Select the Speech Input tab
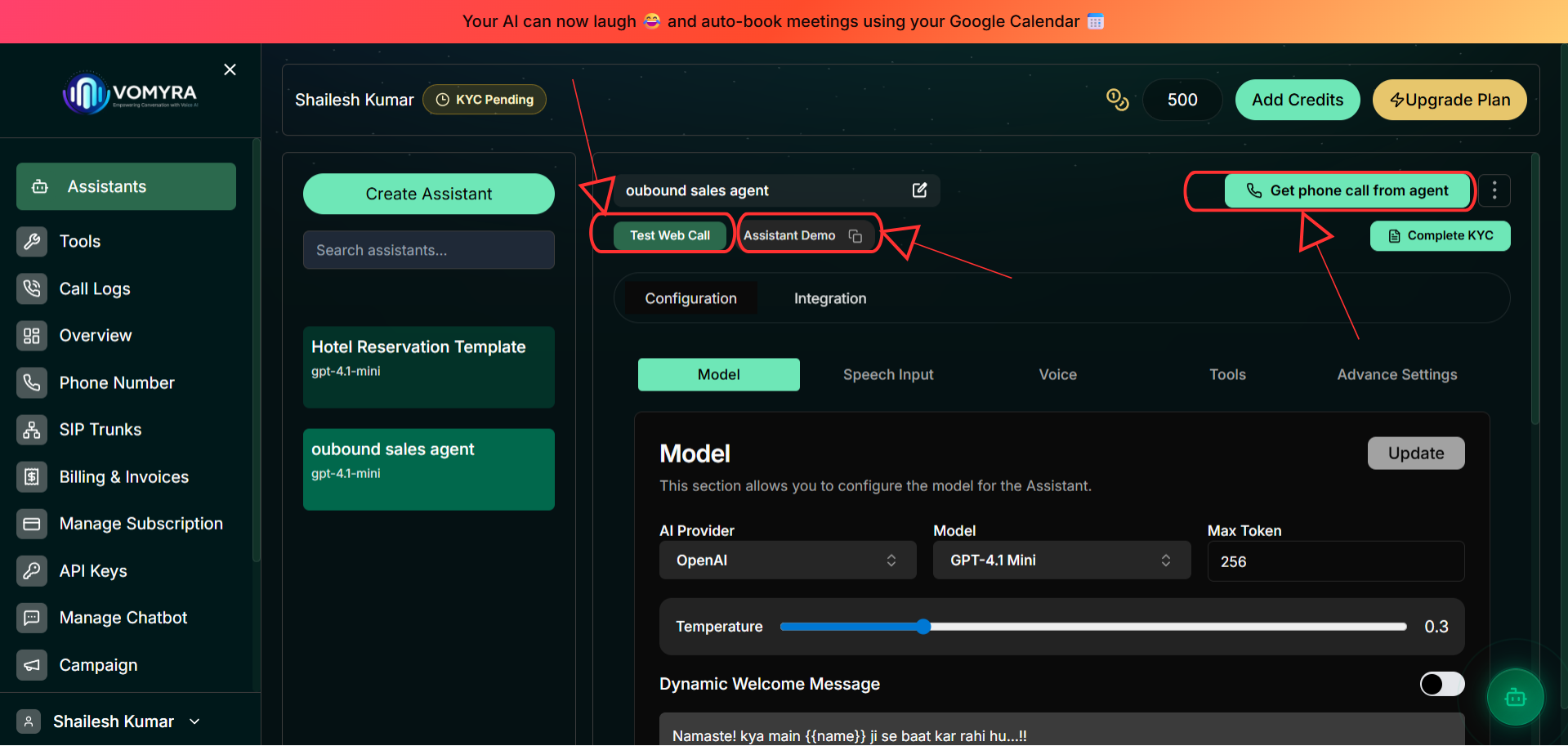This screenshot has width=1568, height=746. pos(888,374)
